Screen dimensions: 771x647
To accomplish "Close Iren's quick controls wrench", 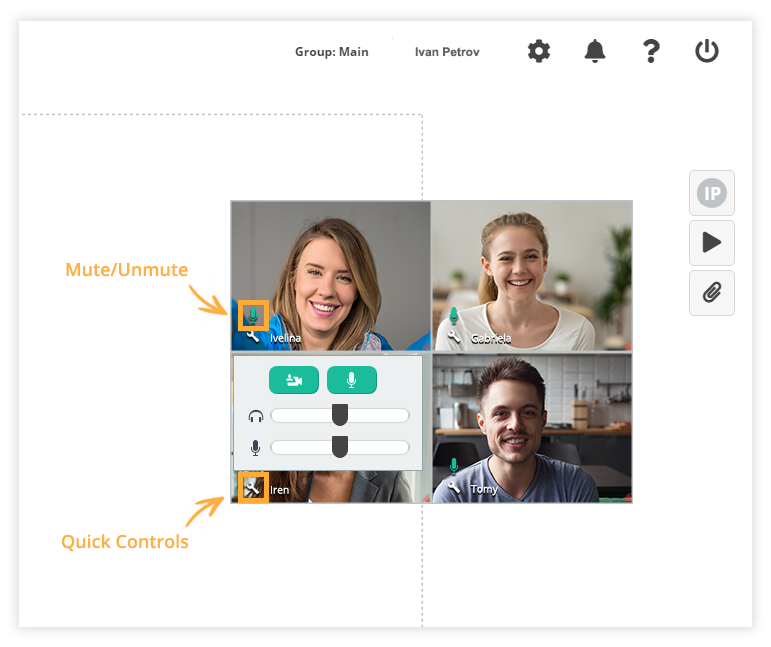I will 253,488.
